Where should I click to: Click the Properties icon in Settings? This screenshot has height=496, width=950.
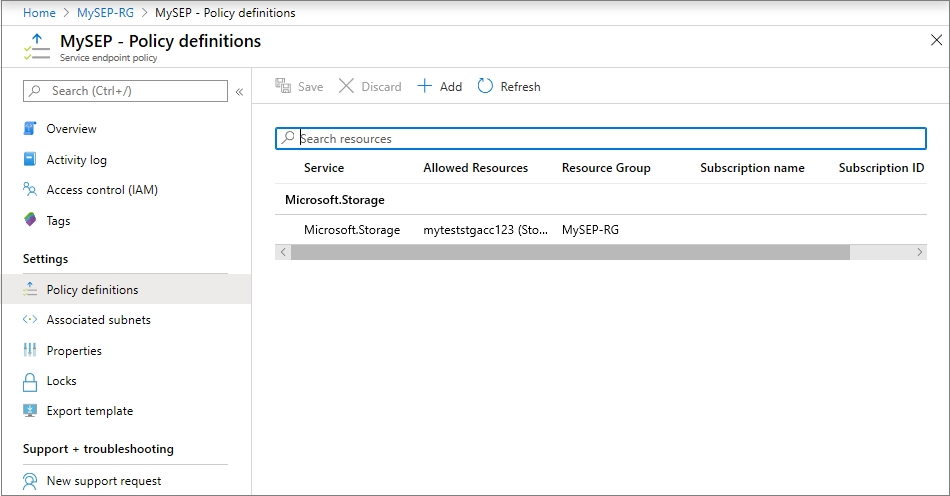point(30,351)
